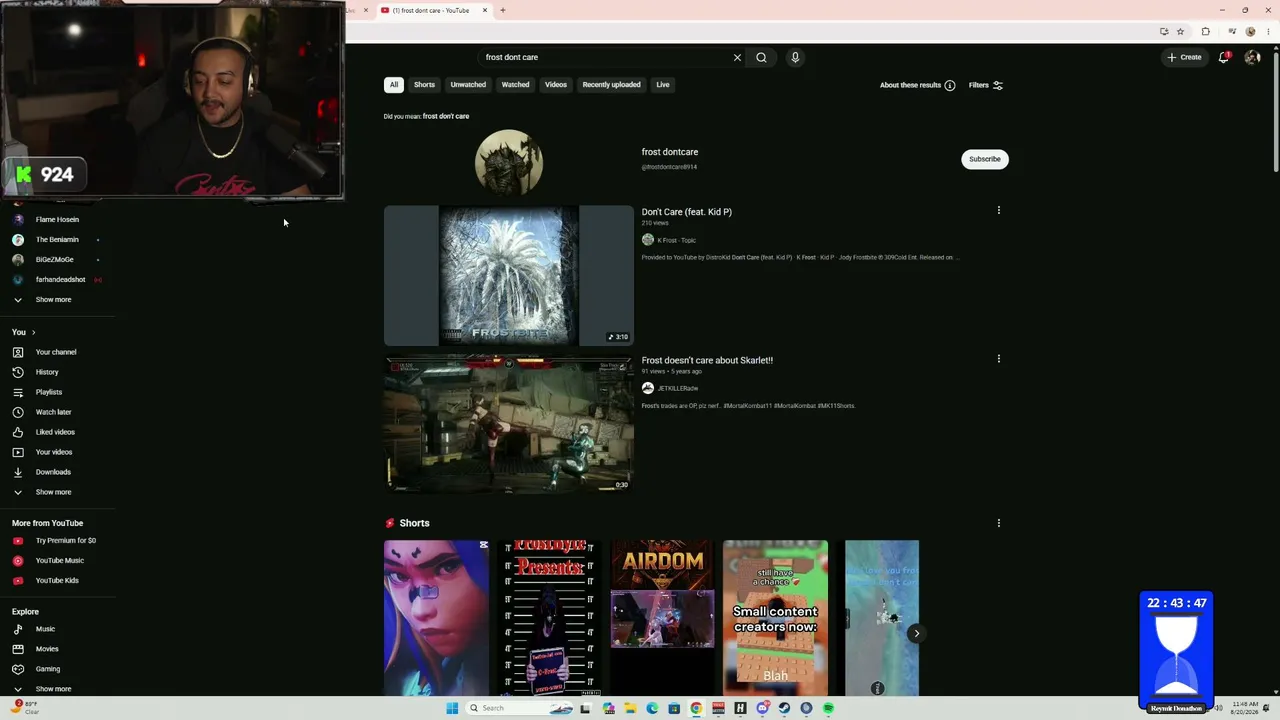Show the next Shorts with the arrow button

click(x=916, y=633)
